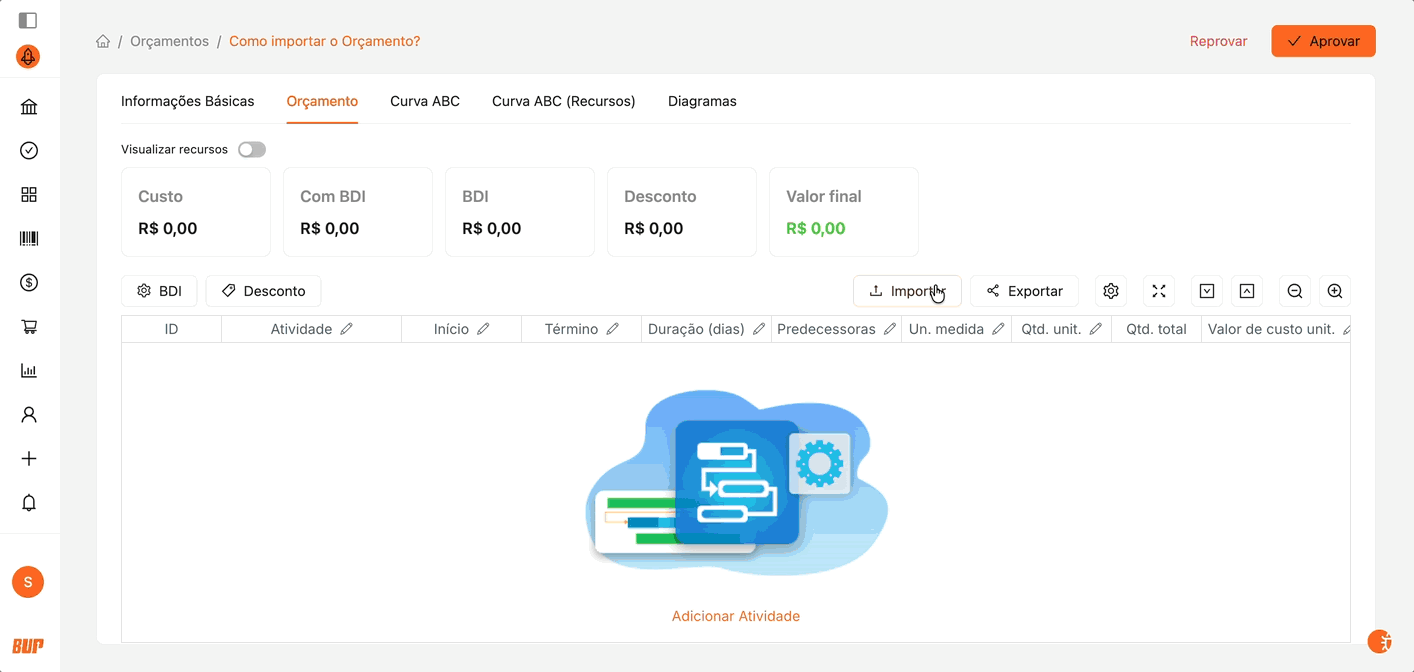The image size is (1414, 672).
Task: Zoom out with the minus magnifier
Action: coord(1295,291)
